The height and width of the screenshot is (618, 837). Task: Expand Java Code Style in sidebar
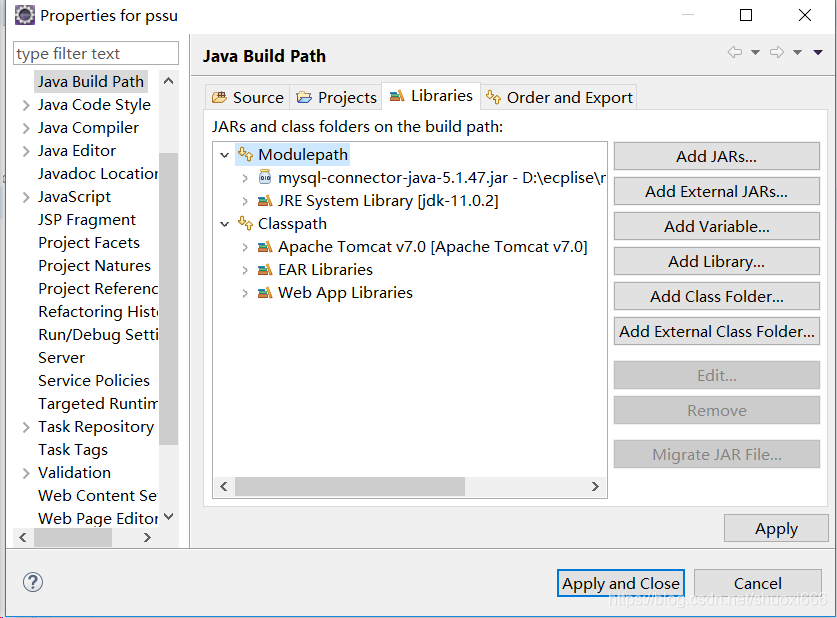26,105
